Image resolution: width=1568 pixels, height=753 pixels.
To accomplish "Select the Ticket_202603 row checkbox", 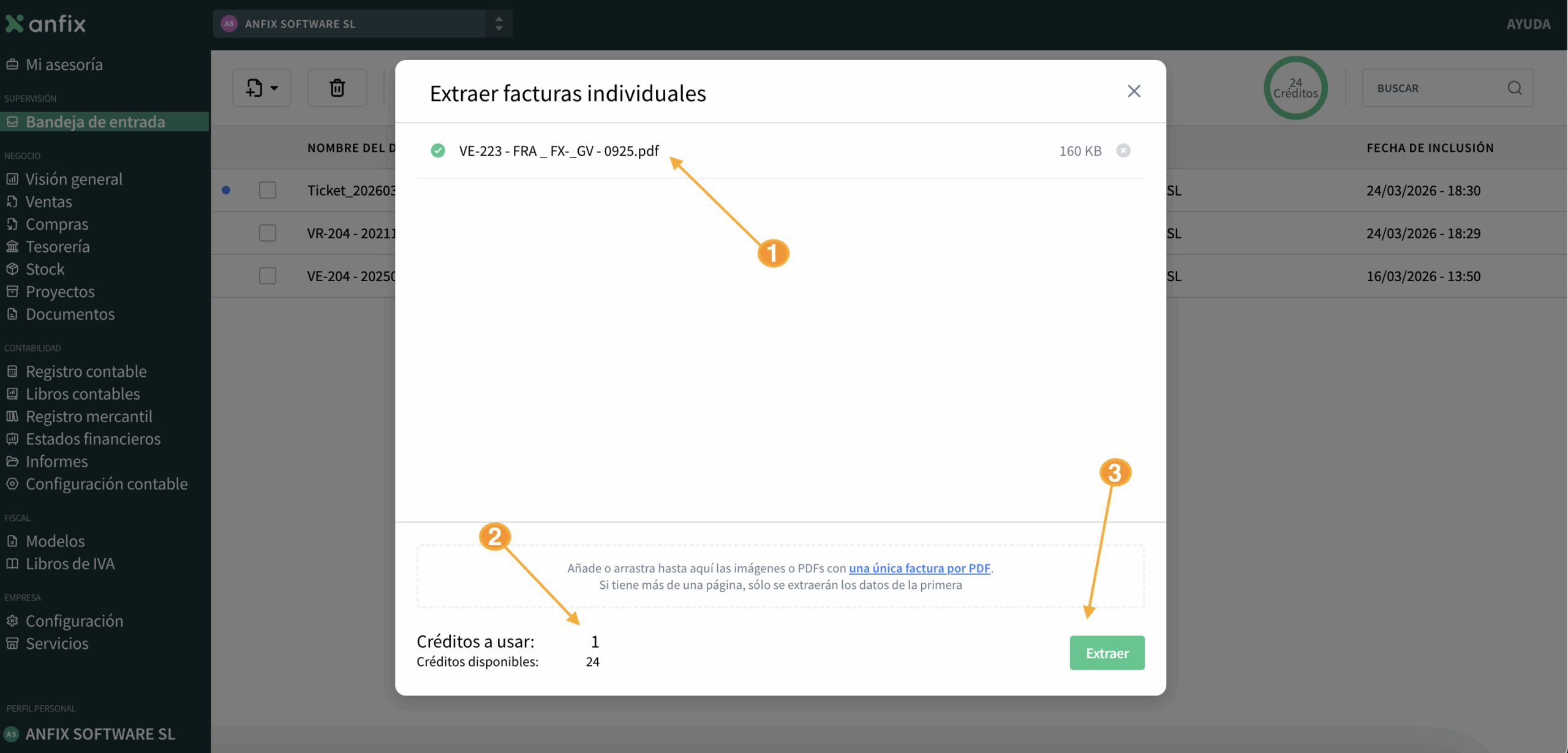I will [268, 191].
